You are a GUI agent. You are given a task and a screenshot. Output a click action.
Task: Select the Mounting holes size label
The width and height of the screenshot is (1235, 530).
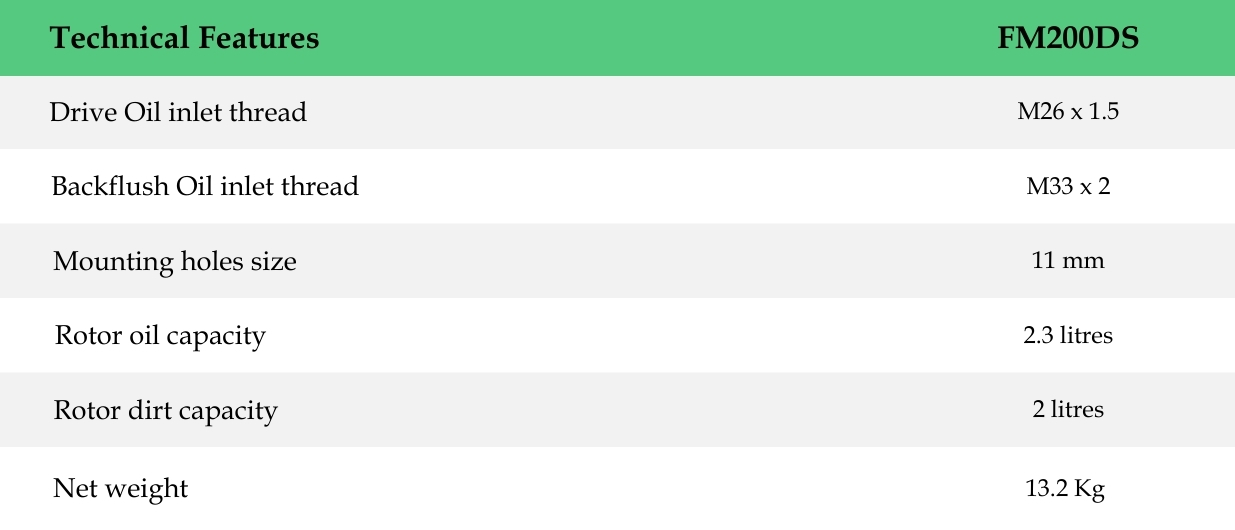(x=175, y=262)
